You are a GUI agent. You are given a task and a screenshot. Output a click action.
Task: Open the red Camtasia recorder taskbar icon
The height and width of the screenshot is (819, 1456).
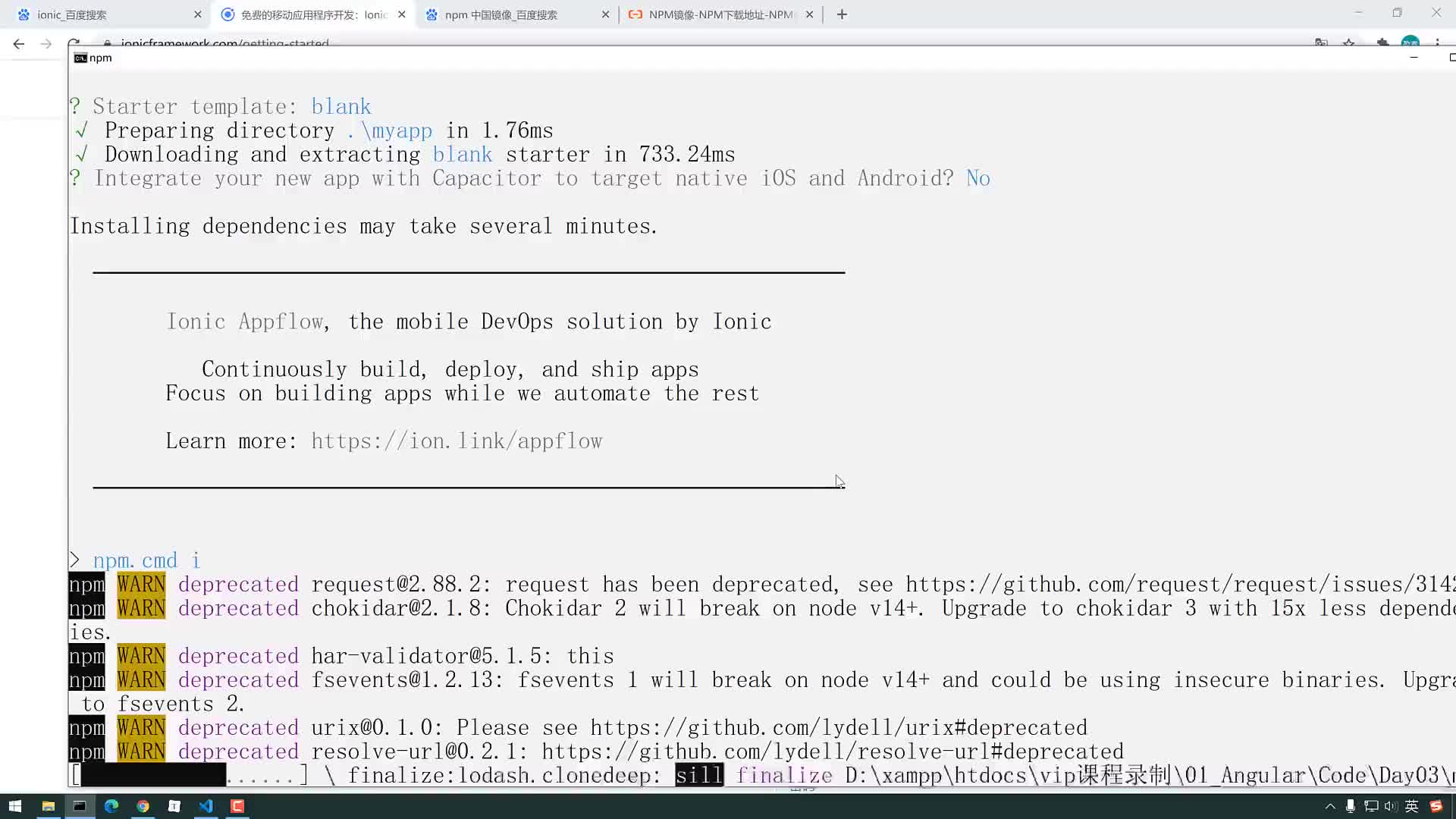237,806
